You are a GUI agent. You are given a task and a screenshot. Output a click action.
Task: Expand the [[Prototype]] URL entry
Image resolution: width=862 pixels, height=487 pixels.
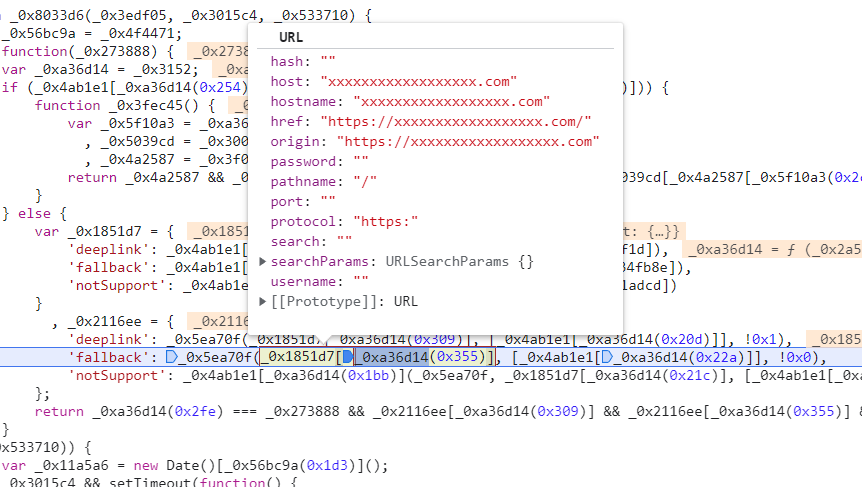[263, 301]
